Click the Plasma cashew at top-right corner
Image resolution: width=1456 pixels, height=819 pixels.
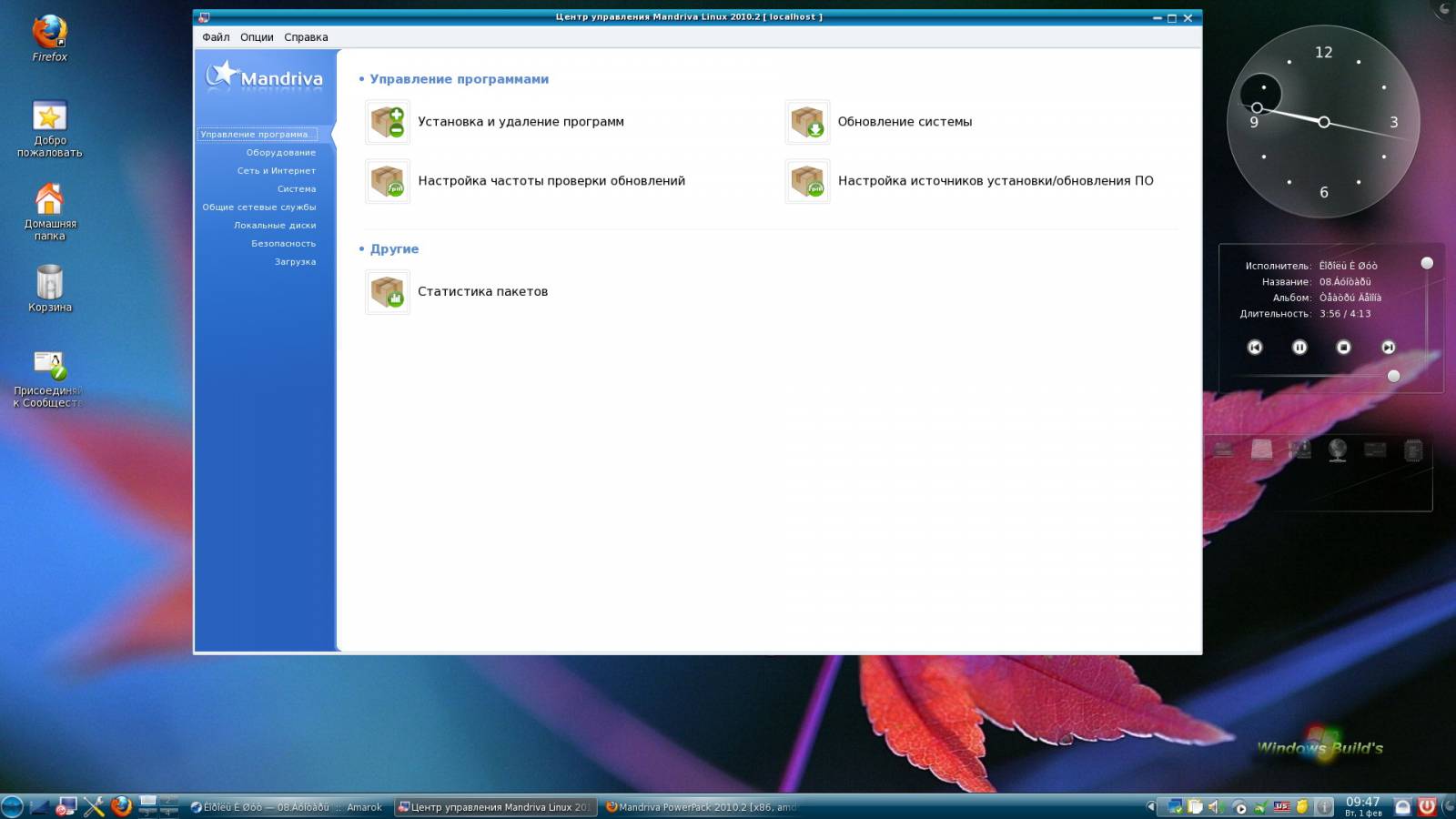point(1445,8)
